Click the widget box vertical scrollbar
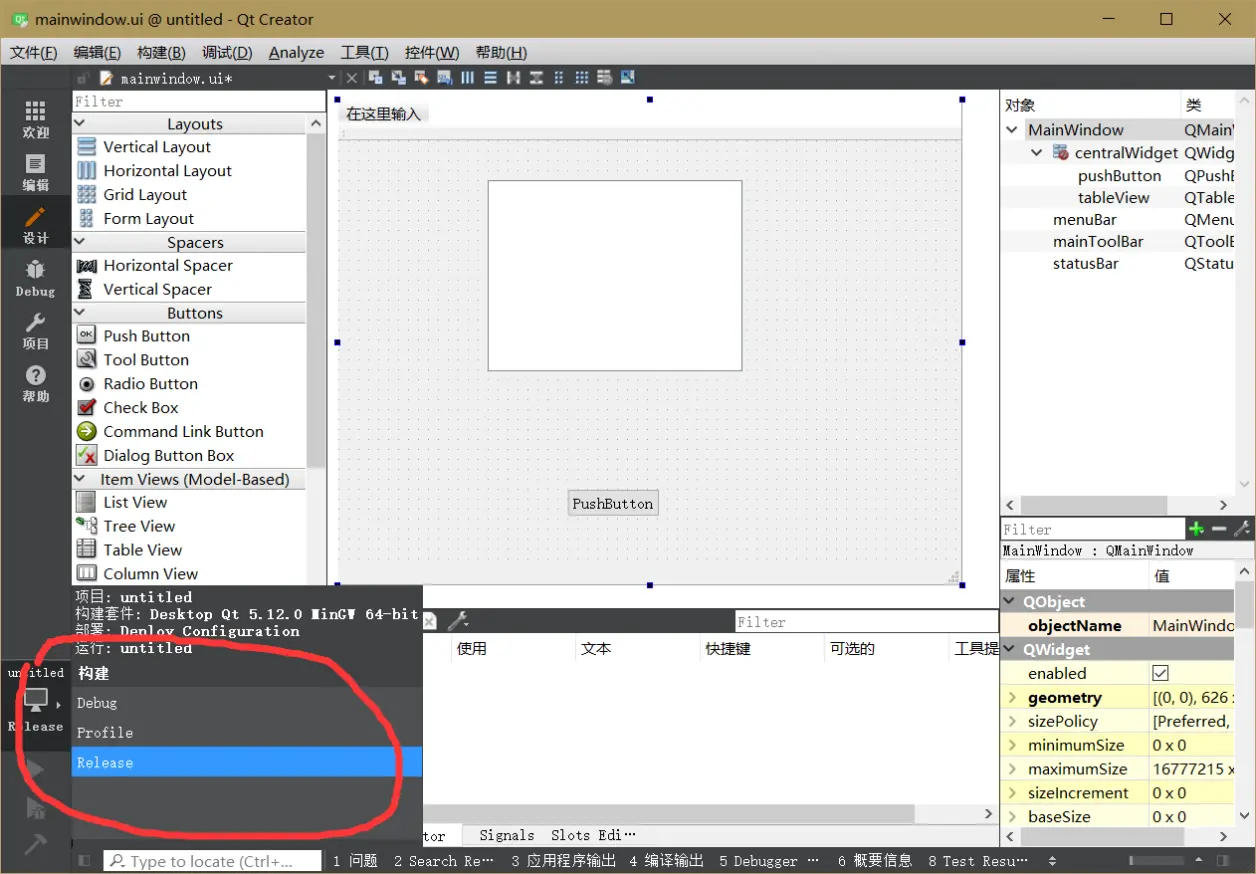Image resolution: width=1256 pixels, height=874 pixels. point(316,300)
